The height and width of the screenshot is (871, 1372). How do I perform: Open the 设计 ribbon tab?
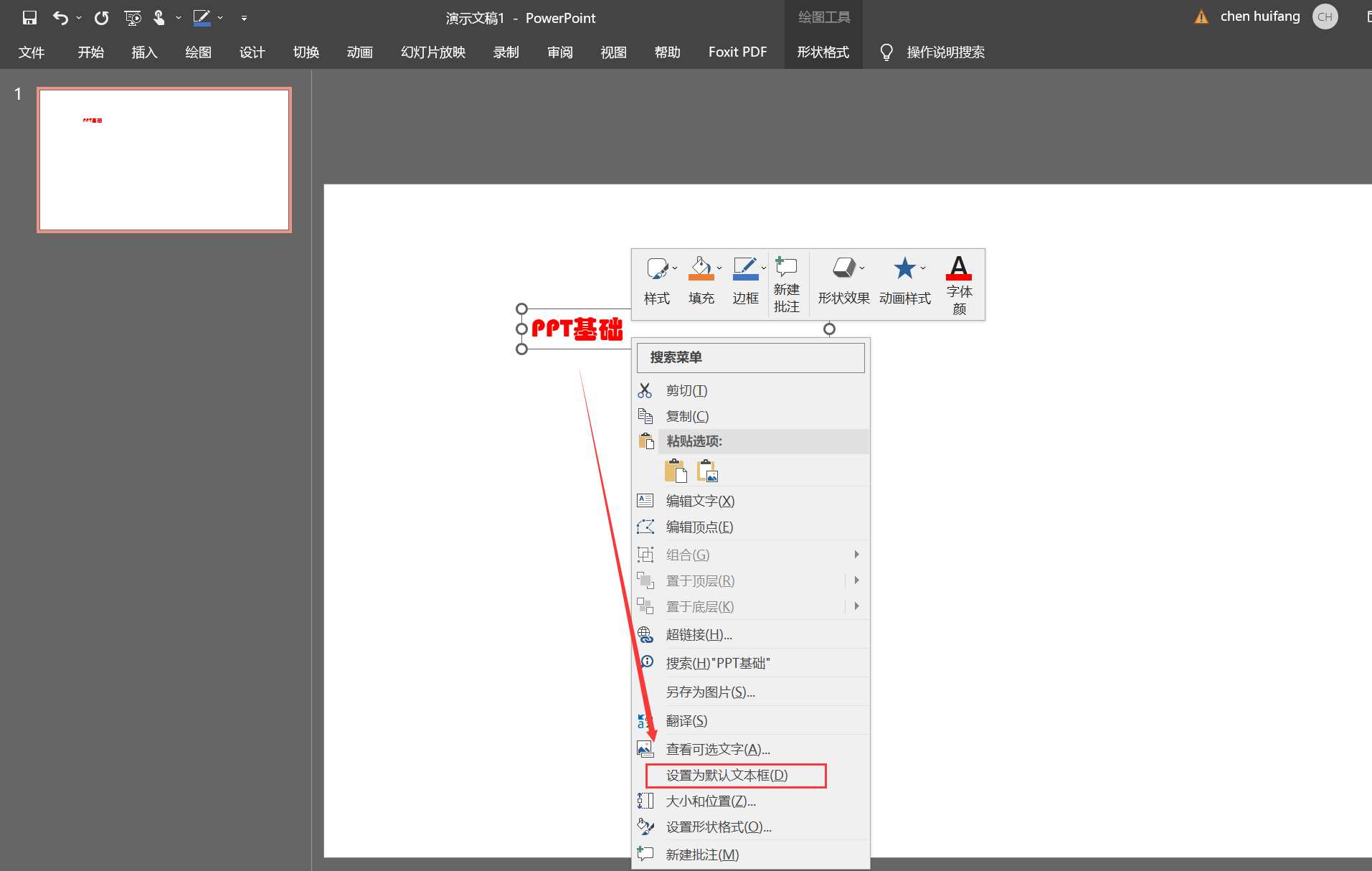click(252, 52)
